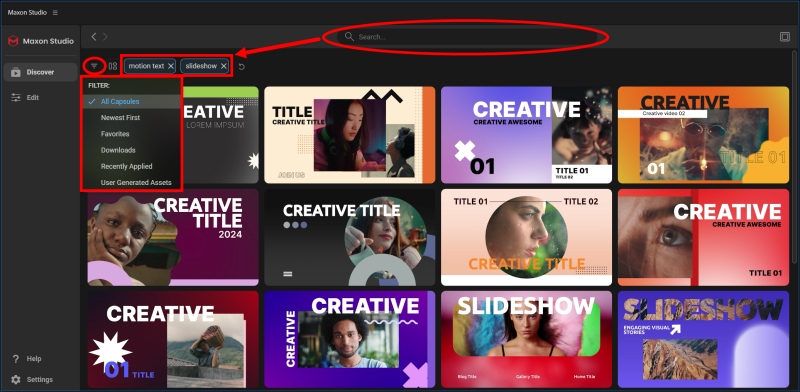Open Help from the sidebar
The image size is (800, 392).
(34, 359)
